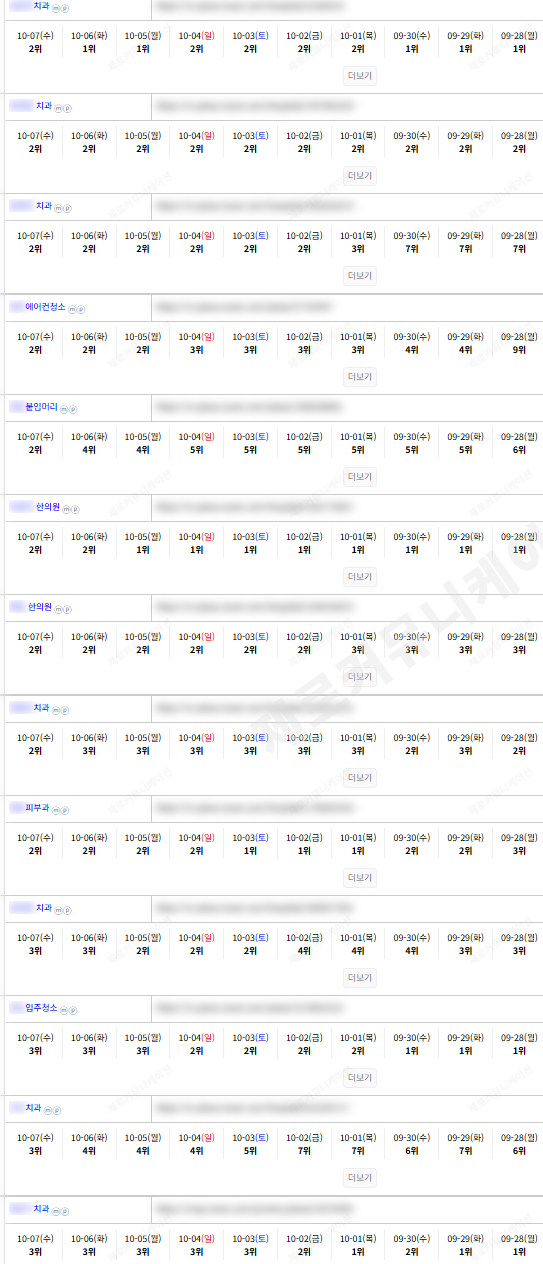
Task: Open the 붙임머리 keyword link
Action: pyautogui.click(x=42, y=407)
